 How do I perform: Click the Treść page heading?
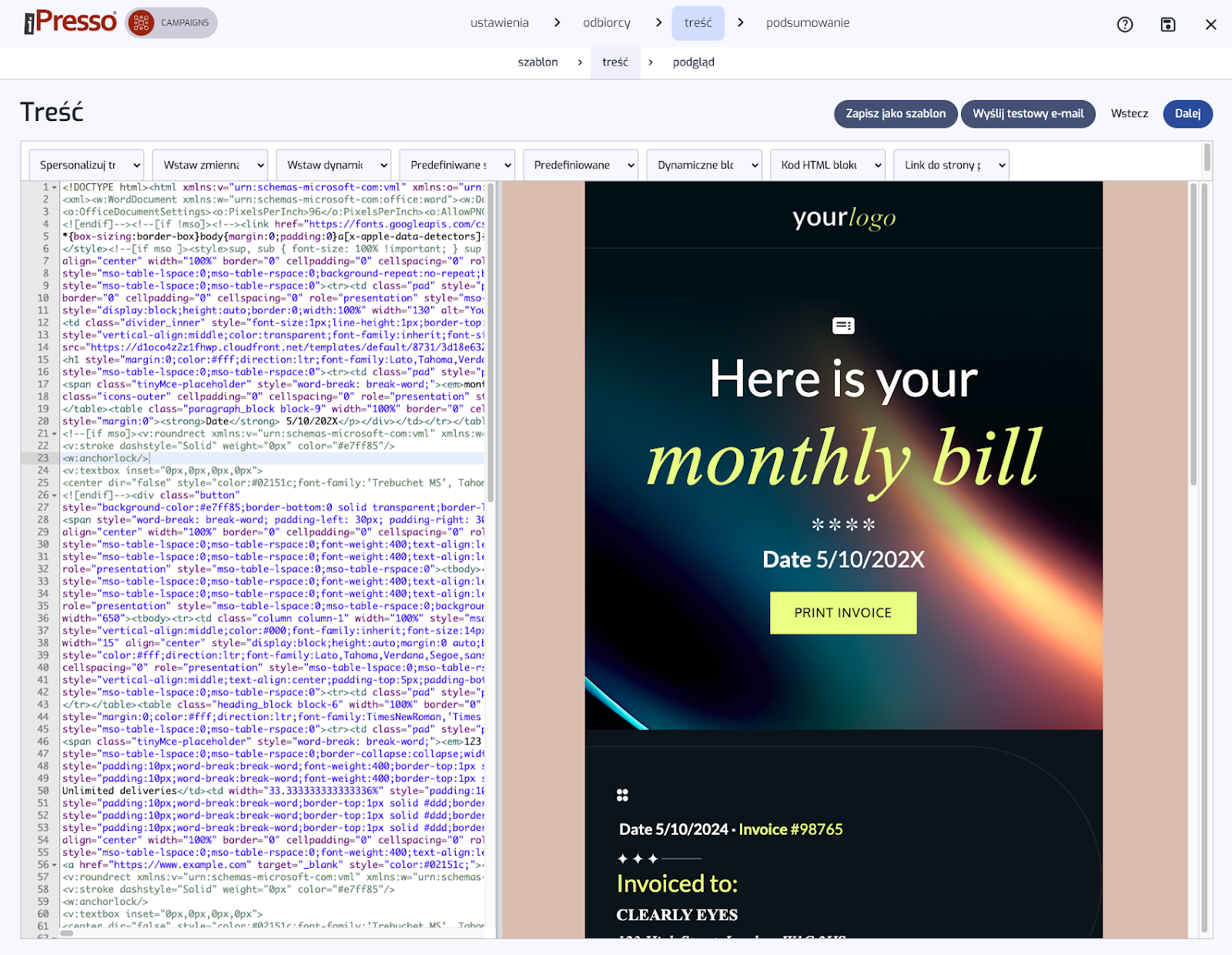52,112
